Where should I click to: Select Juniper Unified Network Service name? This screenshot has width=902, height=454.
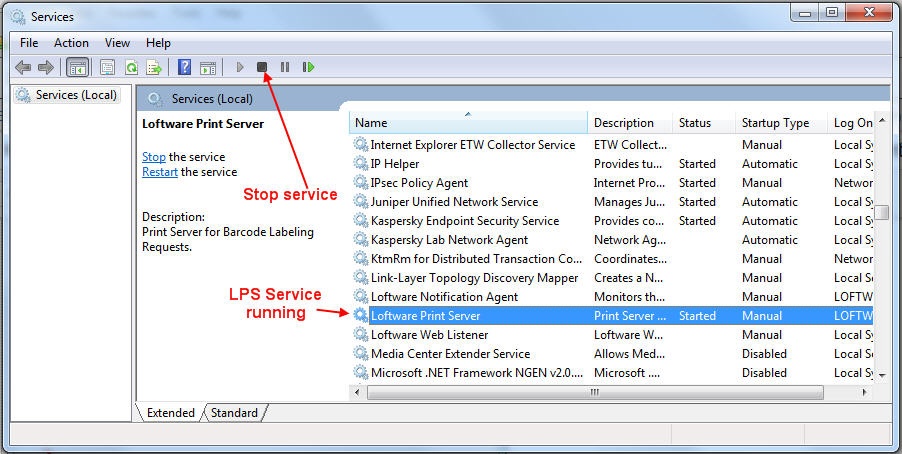coord(454,201)
